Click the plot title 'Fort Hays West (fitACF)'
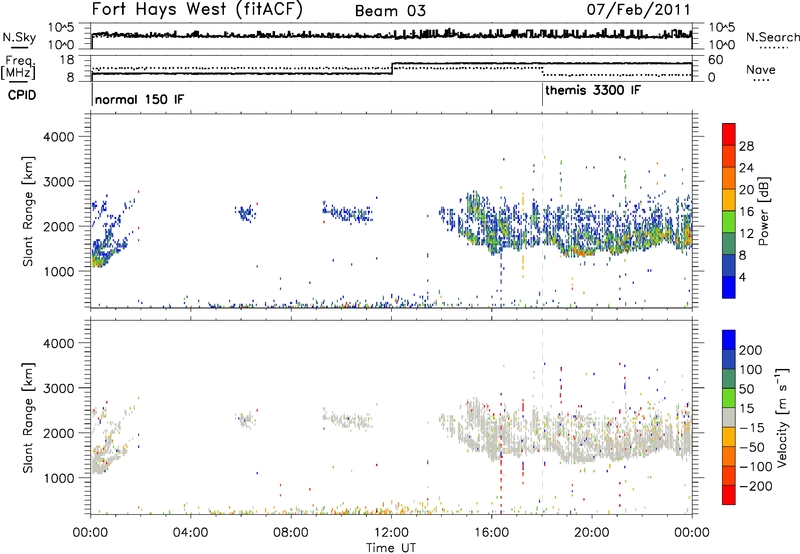Viewport: 800px width, 554px height. point(197,9)
